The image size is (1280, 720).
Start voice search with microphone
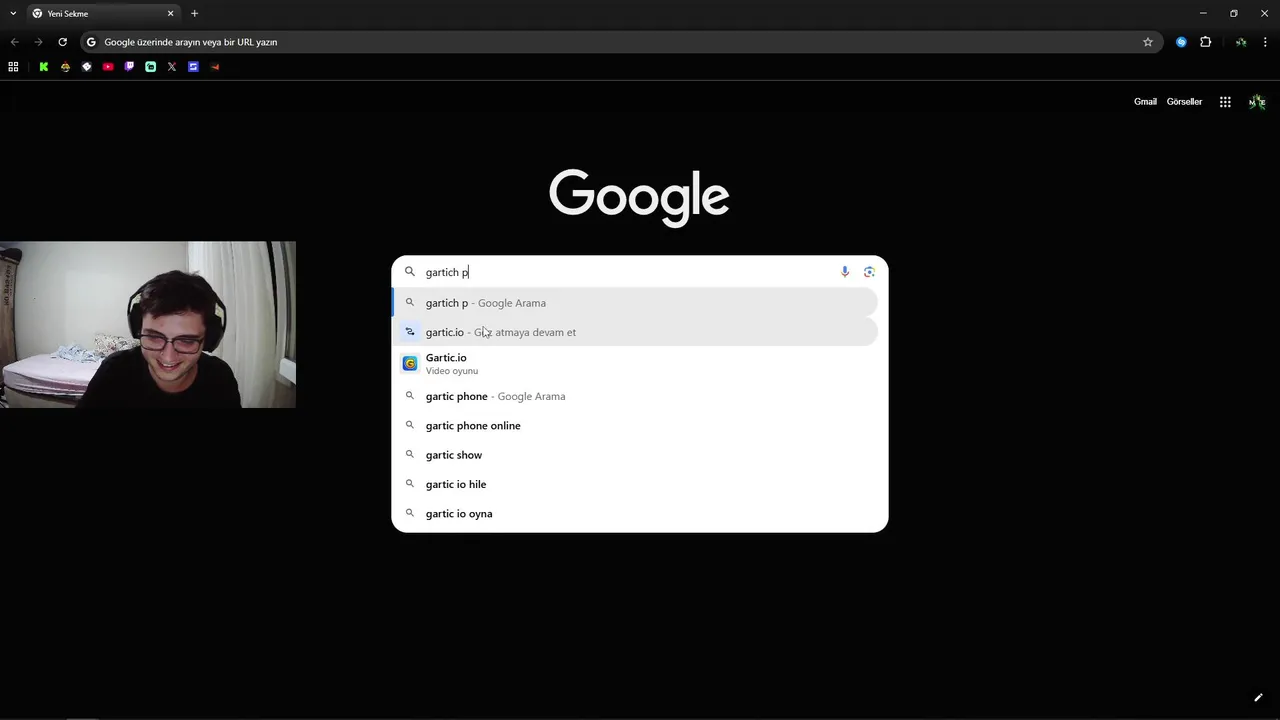pyautogui.click(x=845, y=272)
